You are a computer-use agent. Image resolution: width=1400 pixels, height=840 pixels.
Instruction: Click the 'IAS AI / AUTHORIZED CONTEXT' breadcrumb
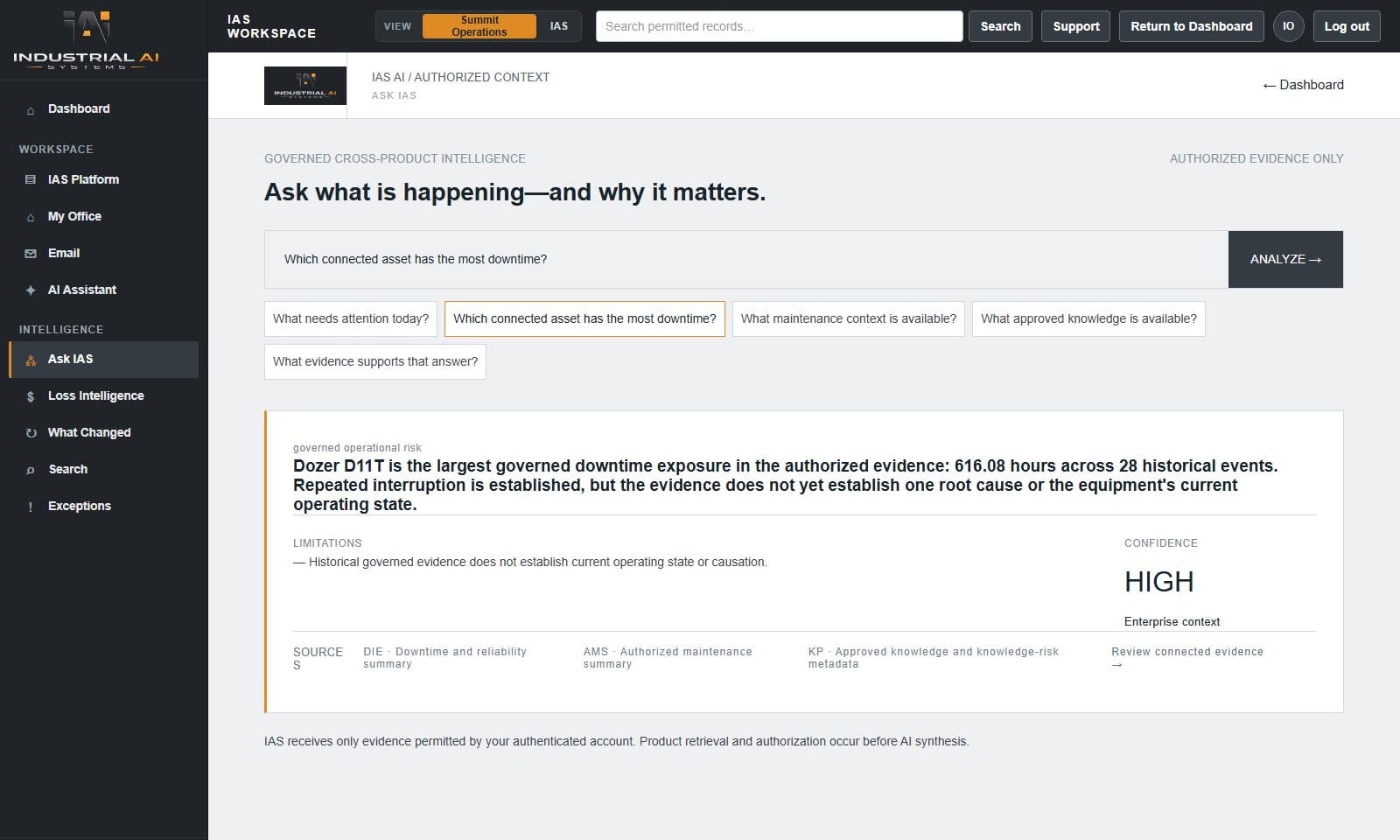460,77
